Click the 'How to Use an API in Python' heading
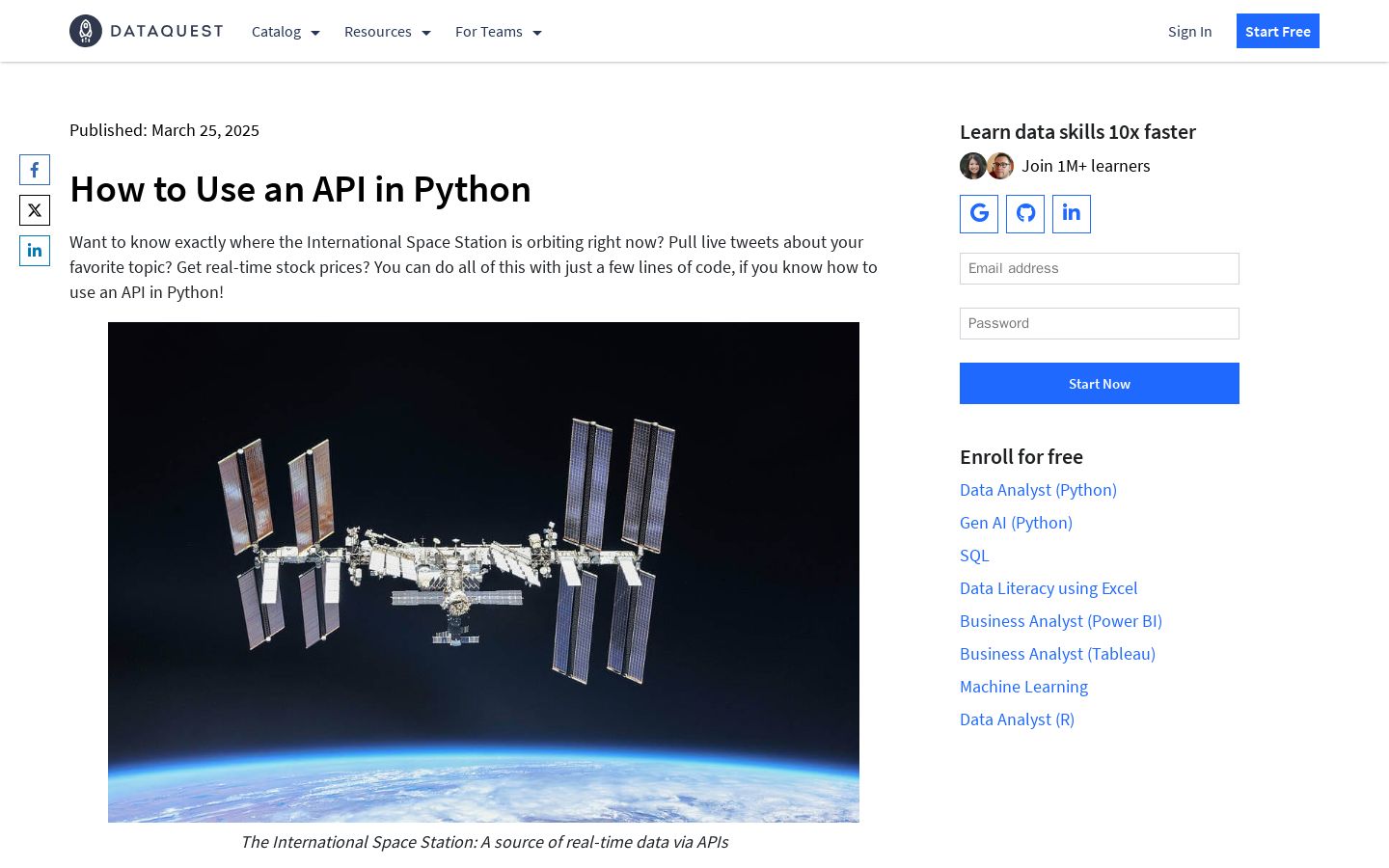This screenshot has height=868, width=1389. click(x=300, y=190)
